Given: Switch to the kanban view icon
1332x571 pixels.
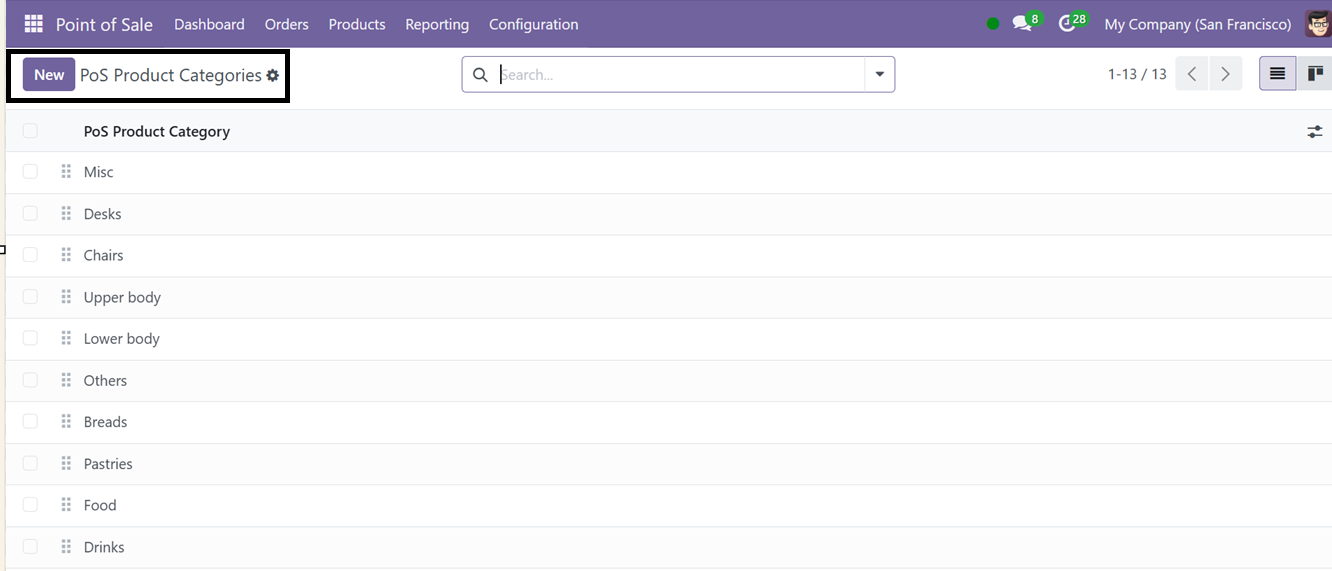Looking at the screenshot, I should click(1315, 74).
